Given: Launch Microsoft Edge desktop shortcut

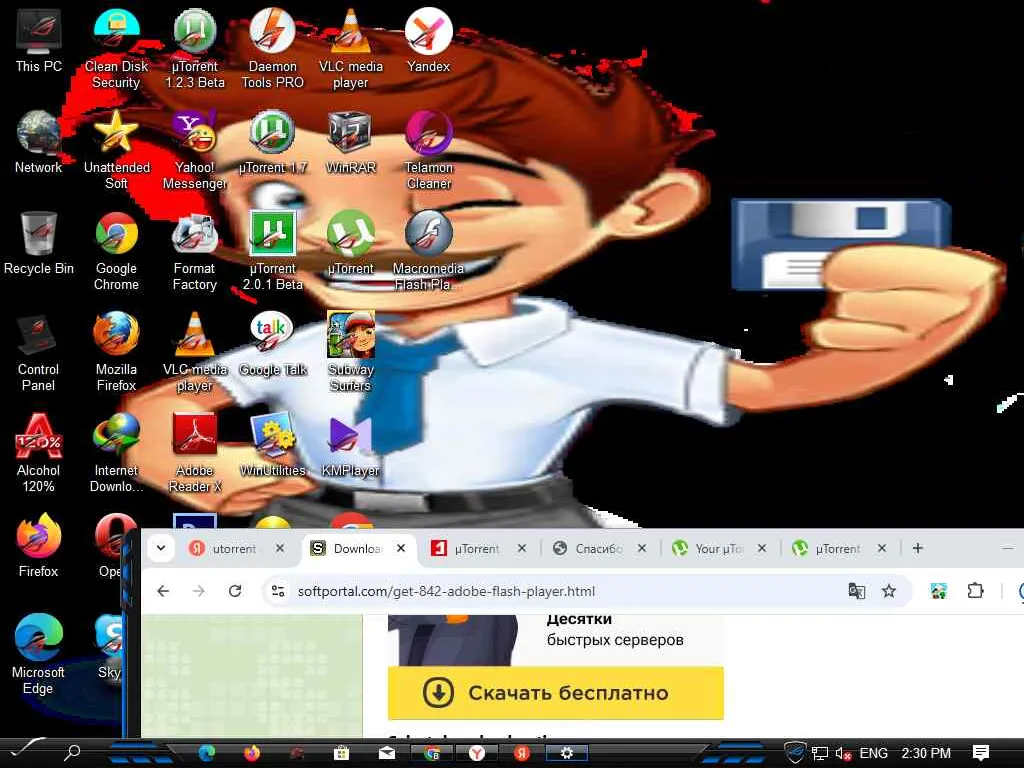Looking at the screenshot, I should [x=39, y=655].
